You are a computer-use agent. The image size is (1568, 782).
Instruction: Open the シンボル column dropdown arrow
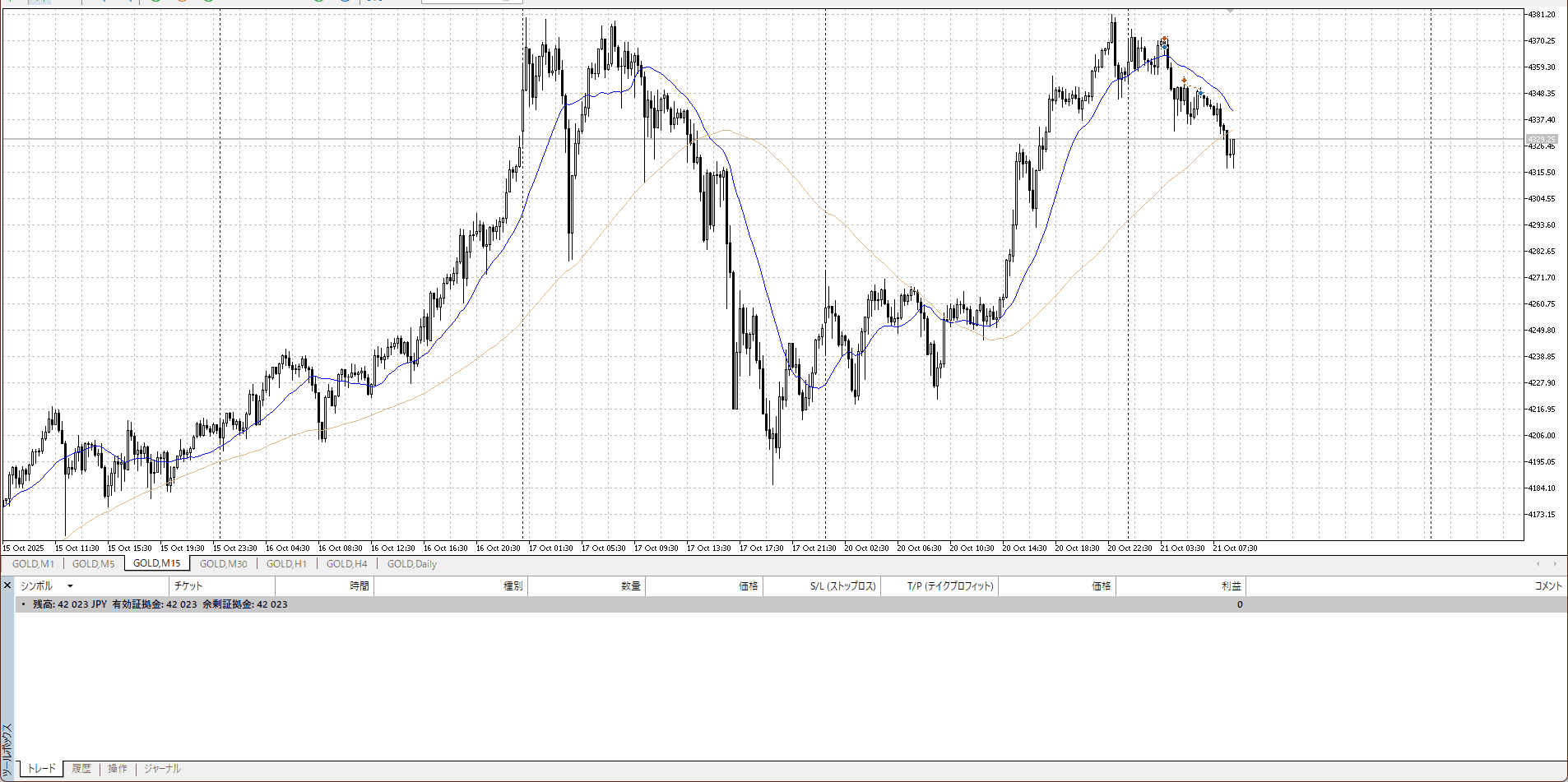point(70,586)
